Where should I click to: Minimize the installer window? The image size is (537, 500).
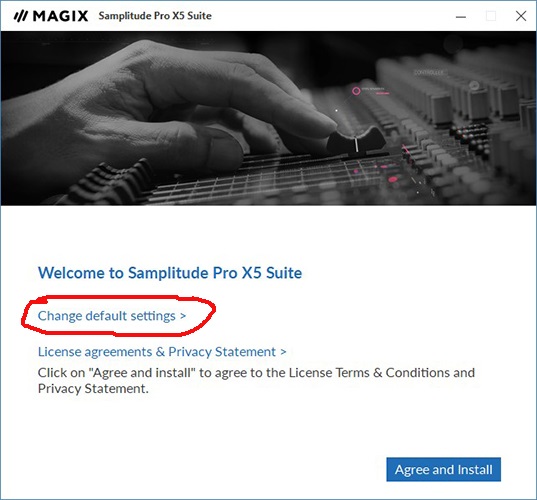(x=461, y=16)
